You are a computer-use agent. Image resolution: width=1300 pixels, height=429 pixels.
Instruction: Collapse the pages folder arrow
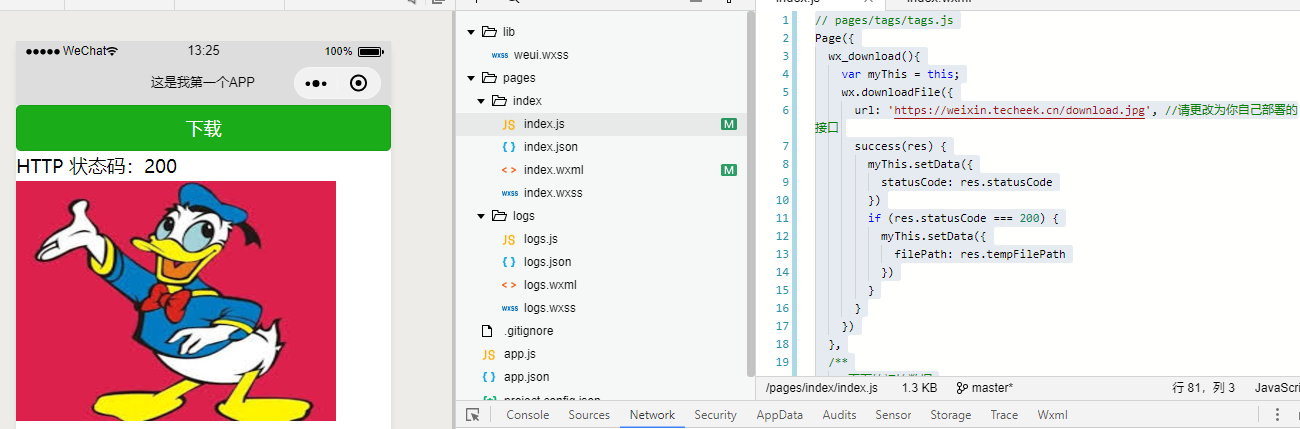(471, 78)
